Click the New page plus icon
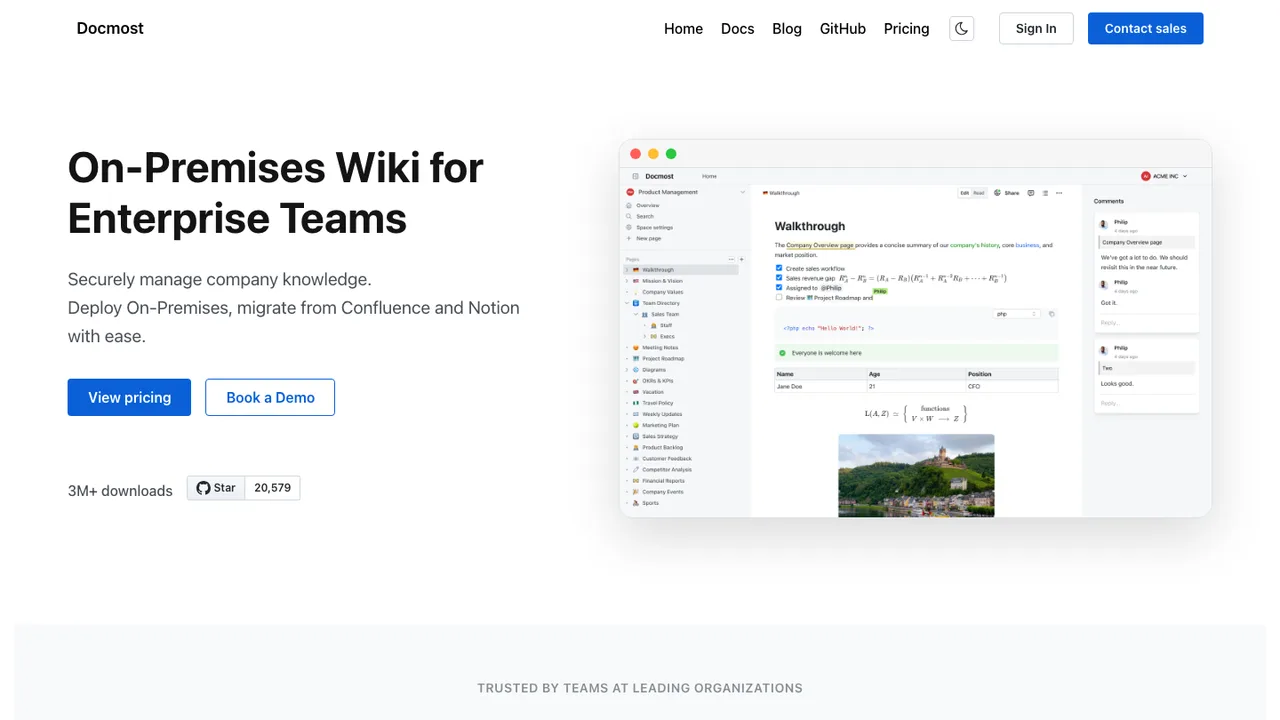Image resolution: width=1280 pixels, height=720 pixels. 629,238
